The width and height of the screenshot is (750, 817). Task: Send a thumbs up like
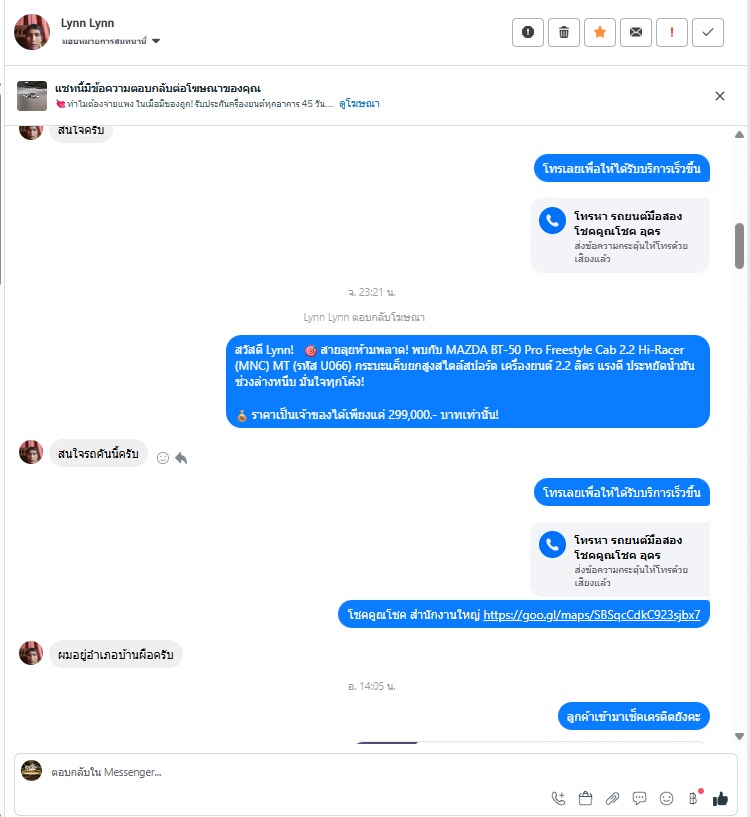720,798
